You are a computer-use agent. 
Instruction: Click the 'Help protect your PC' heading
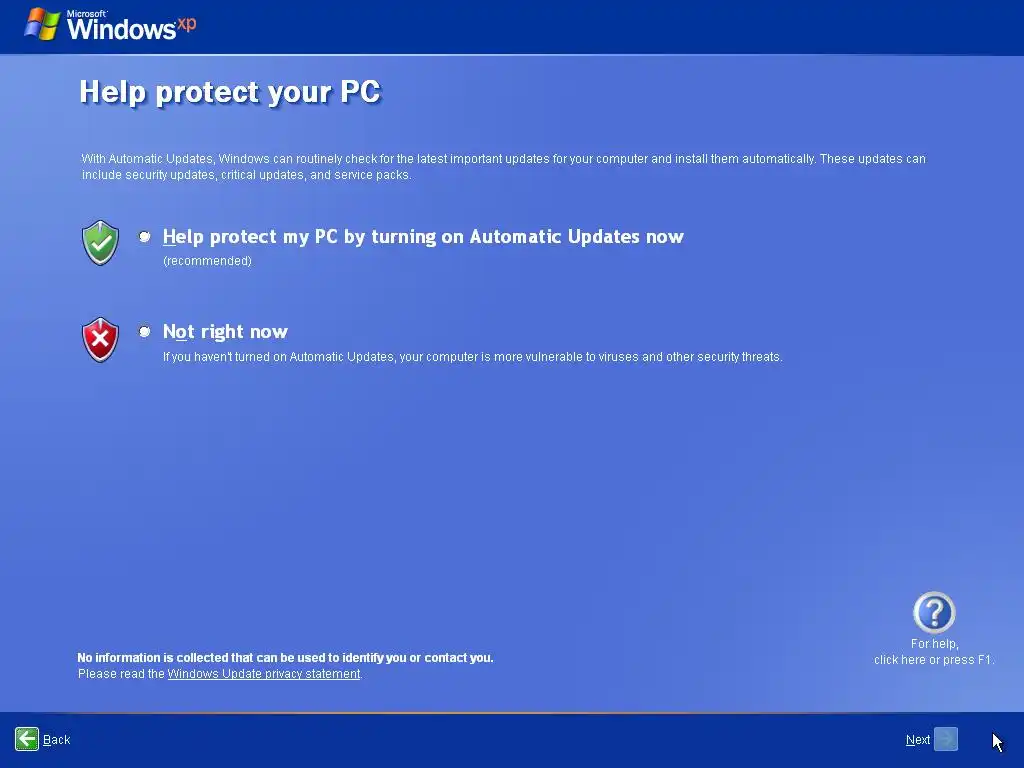pos(230,92)
